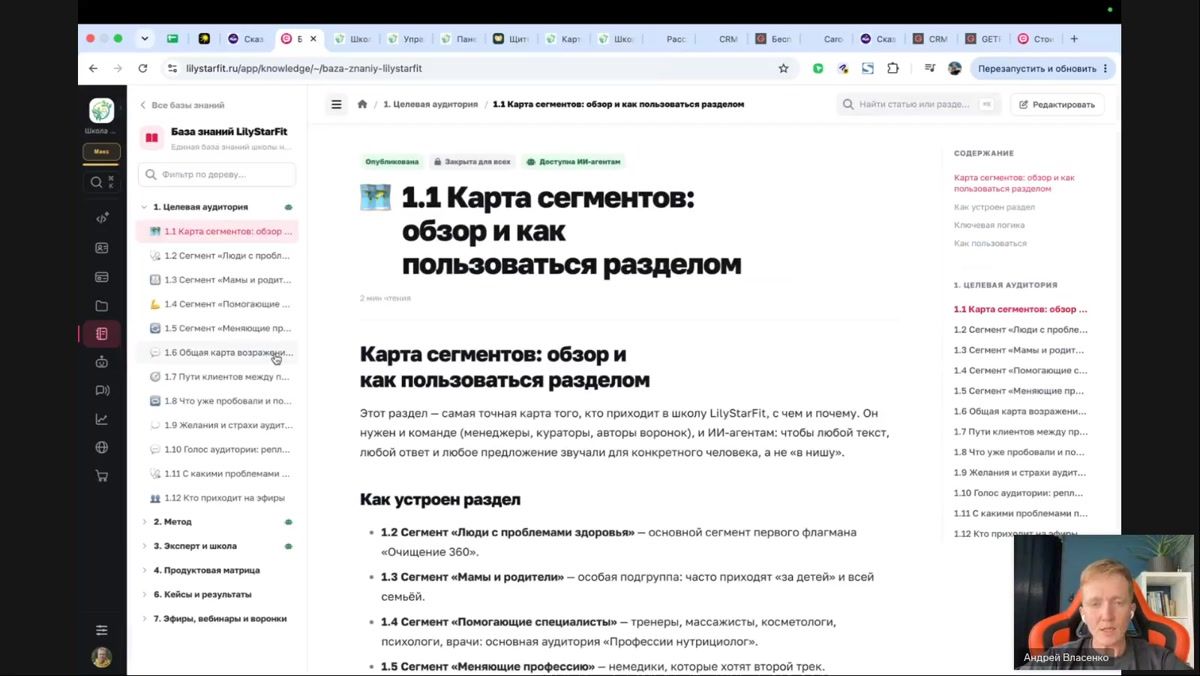Viewport: 1200px width, 676px height.
Task: Click the 'Редактировать' button
Action: [x=1057, y=104]
